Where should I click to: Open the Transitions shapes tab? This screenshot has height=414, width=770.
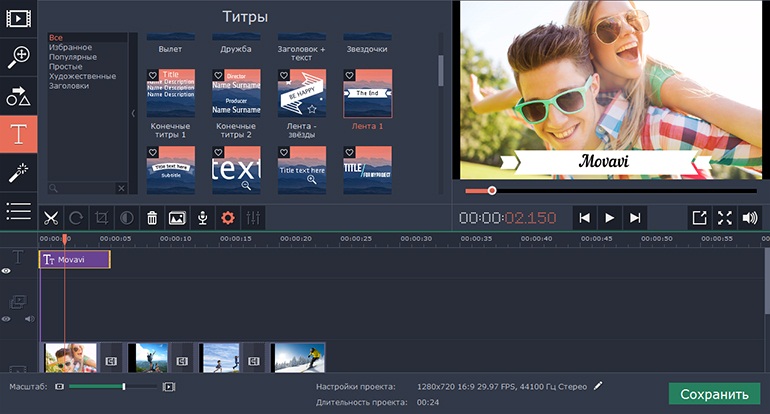point(18,96)
